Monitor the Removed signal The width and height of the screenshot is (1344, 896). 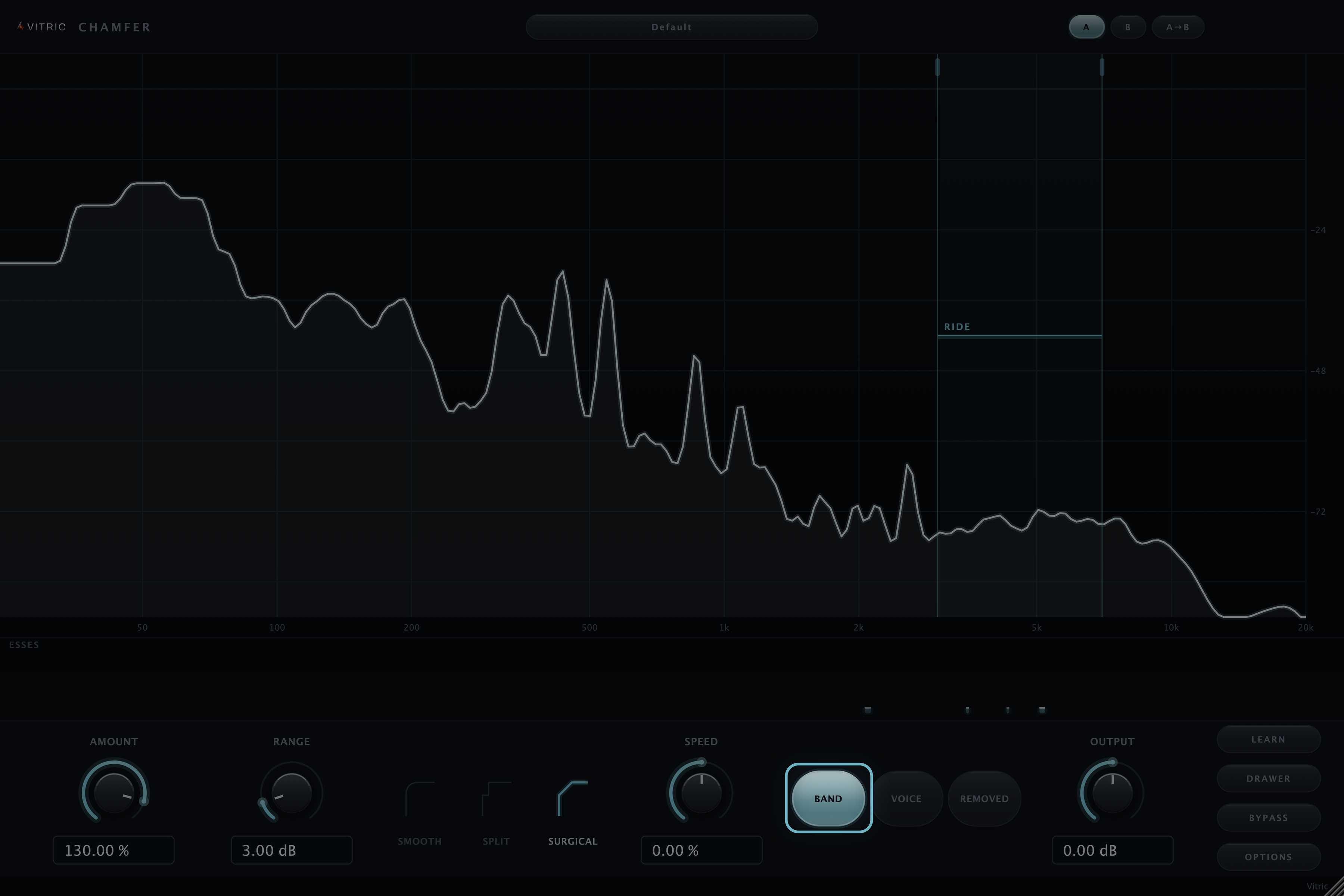tap(984, 798)
